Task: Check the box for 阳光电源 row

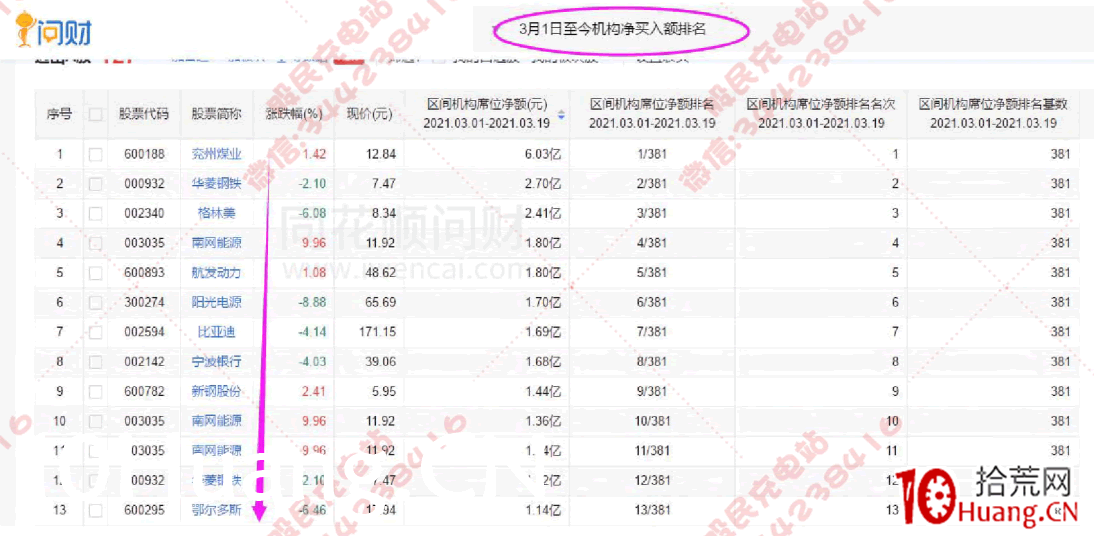Action: [x=96, y=302]
